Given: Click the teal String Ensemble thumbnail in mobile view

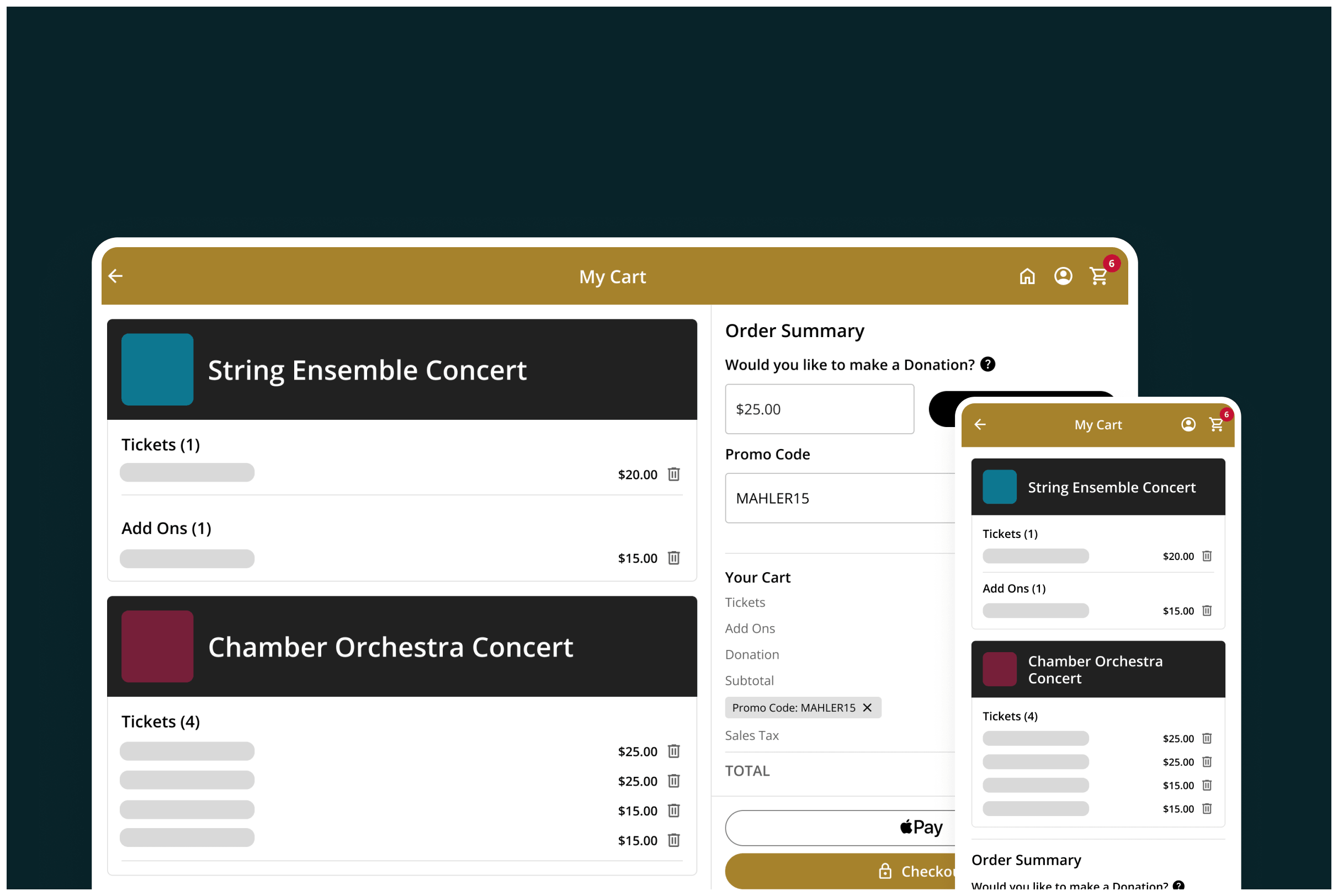Looking at the screenshot, I should pos(999,486).
